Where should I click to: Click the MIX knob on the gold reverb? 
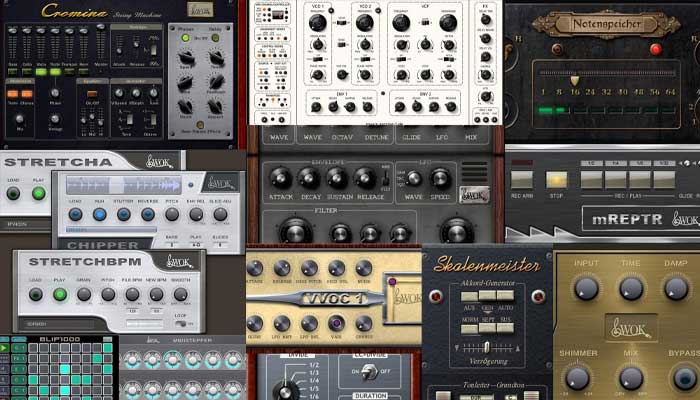point(631,378)
